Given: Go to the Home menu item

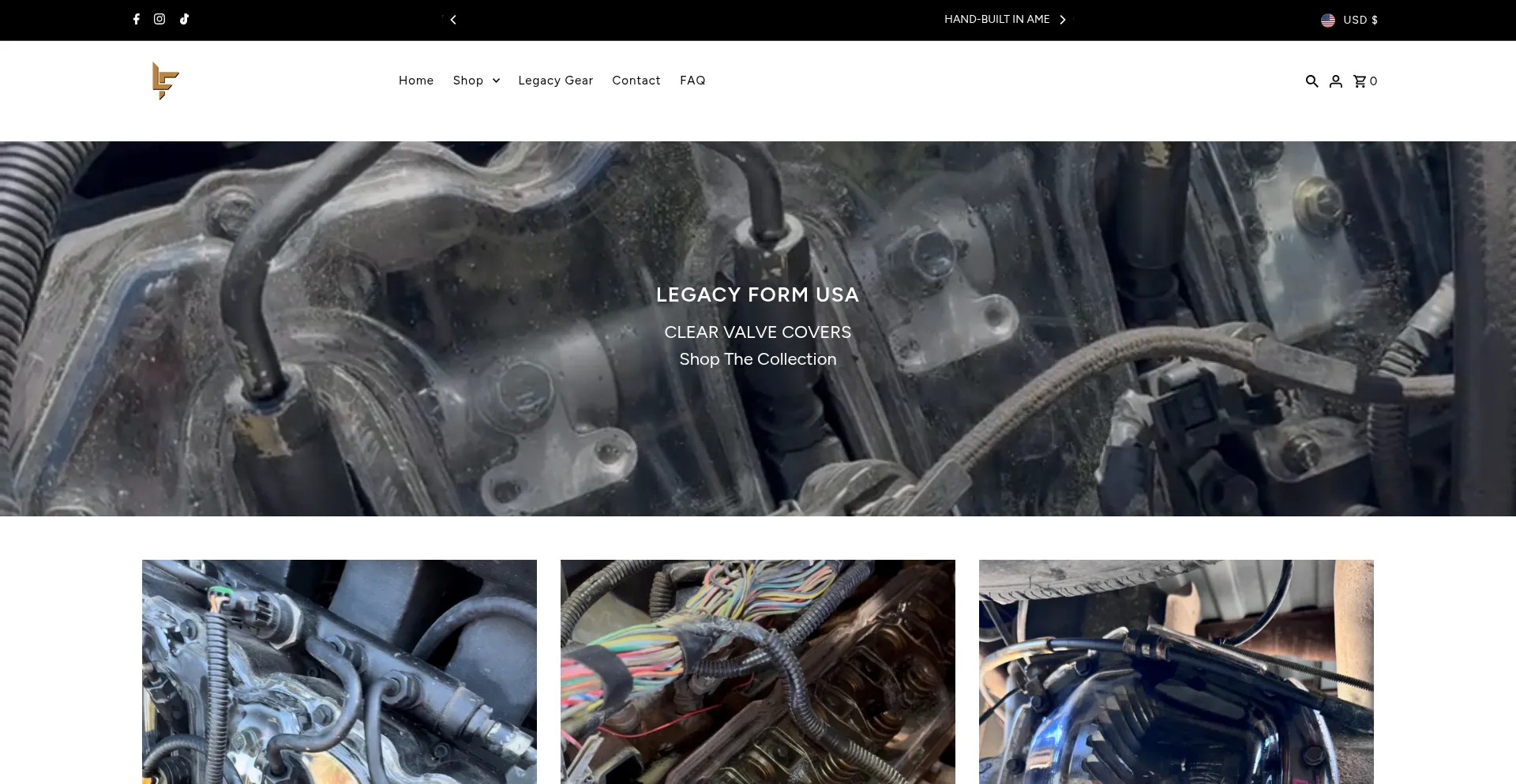Looking at the screenshot, I should click(x=416, y=81).
